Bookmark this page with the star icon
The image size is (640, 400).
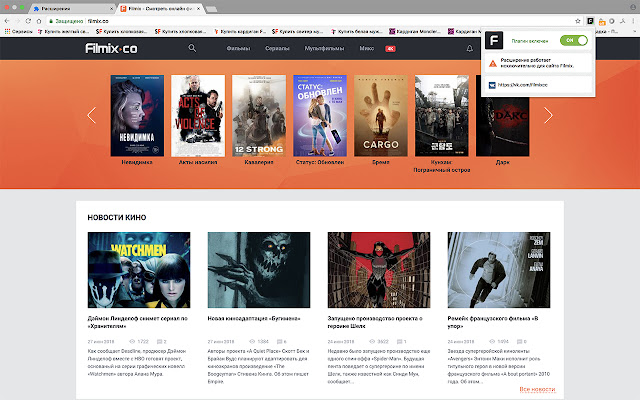click(577, 20)
